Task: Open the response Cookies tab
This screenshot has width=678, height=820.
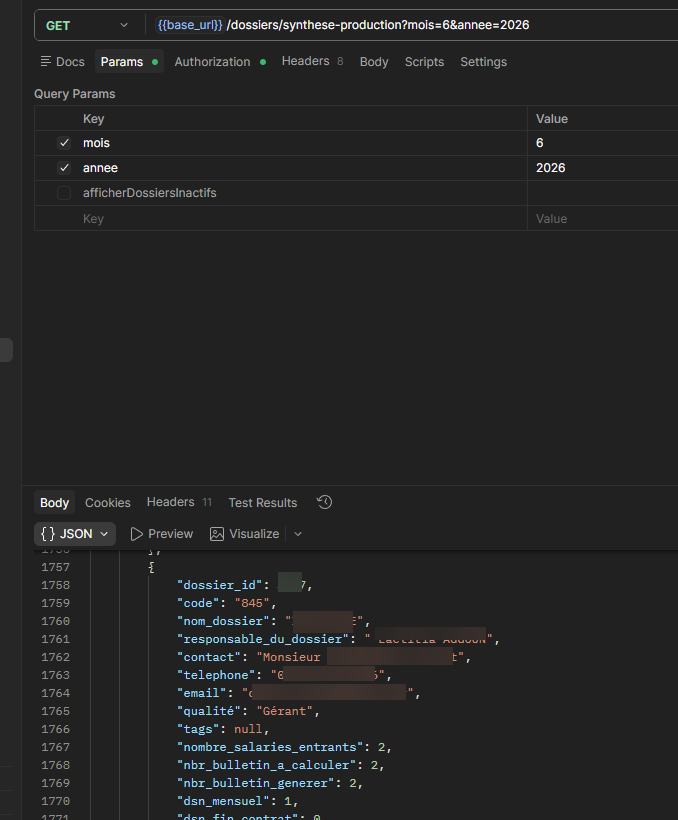Action: point(108,503)
